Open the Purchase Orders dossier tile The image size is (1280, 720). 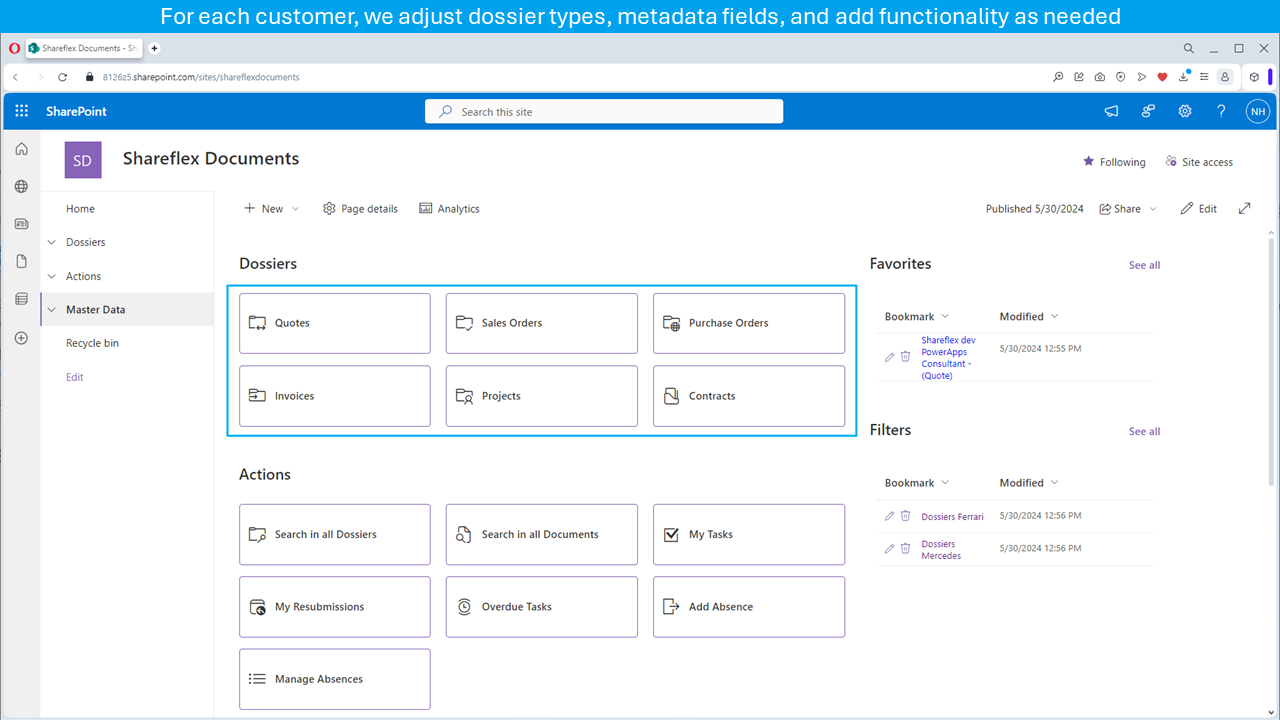(x=749, y=323)
